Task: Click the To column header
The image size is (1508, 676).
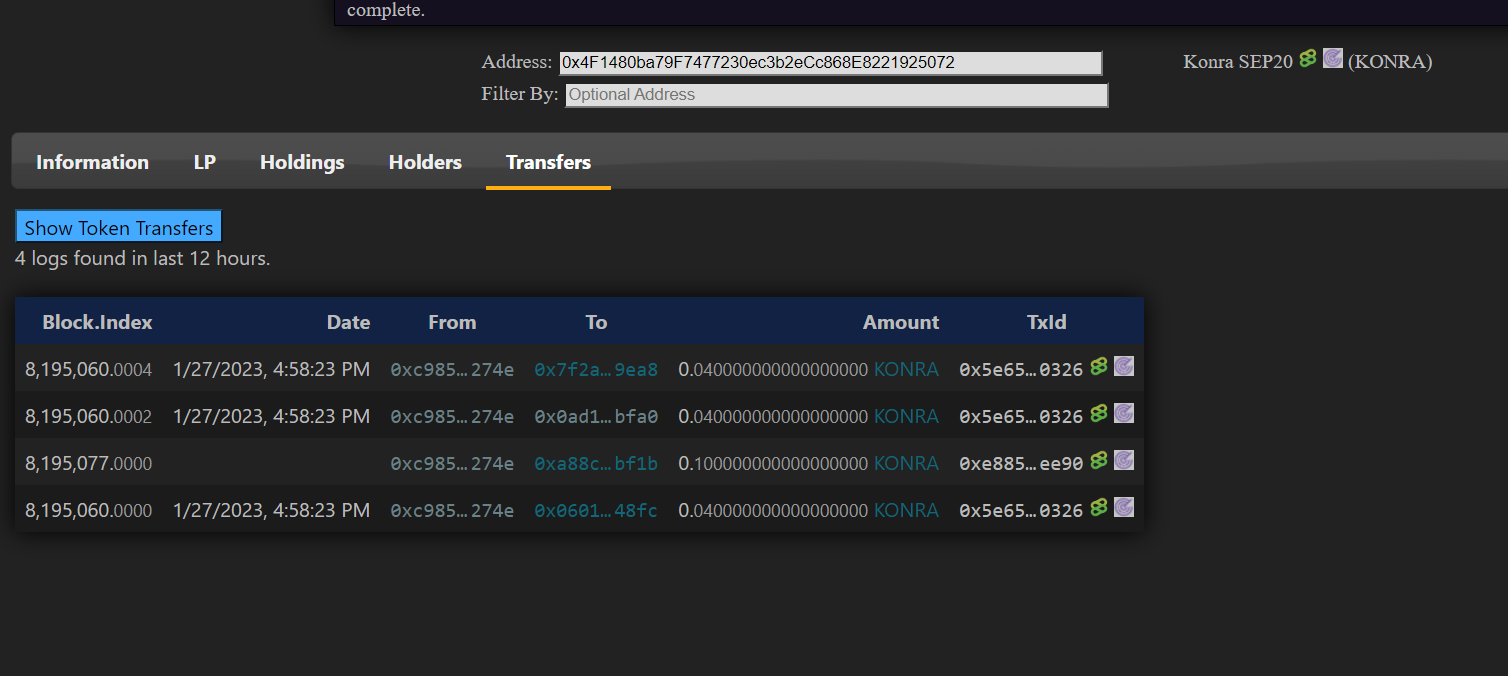Action: pyautogui.click(x=596, y=322)
